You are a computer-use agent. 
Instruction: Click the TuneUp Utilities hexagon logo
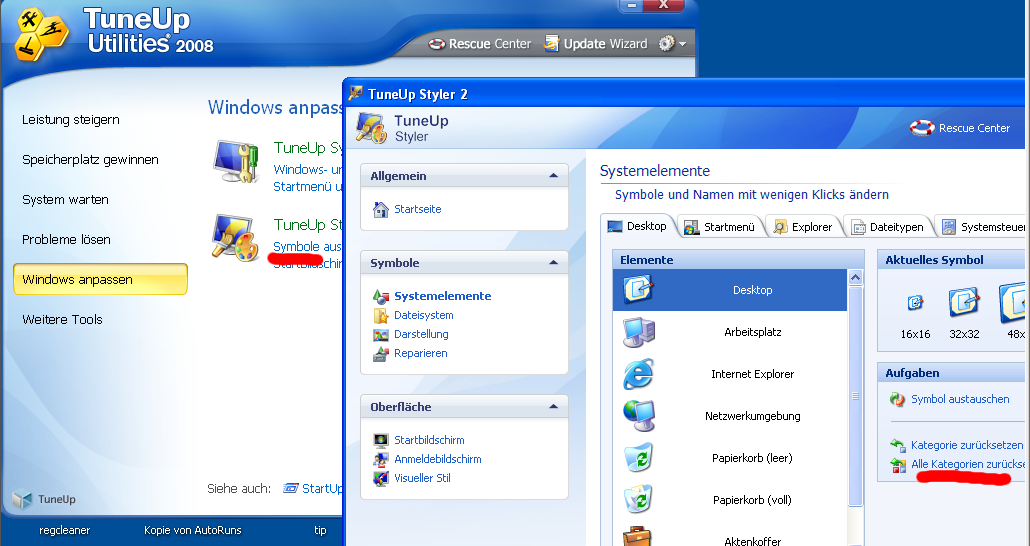click(x=41, y=34)
